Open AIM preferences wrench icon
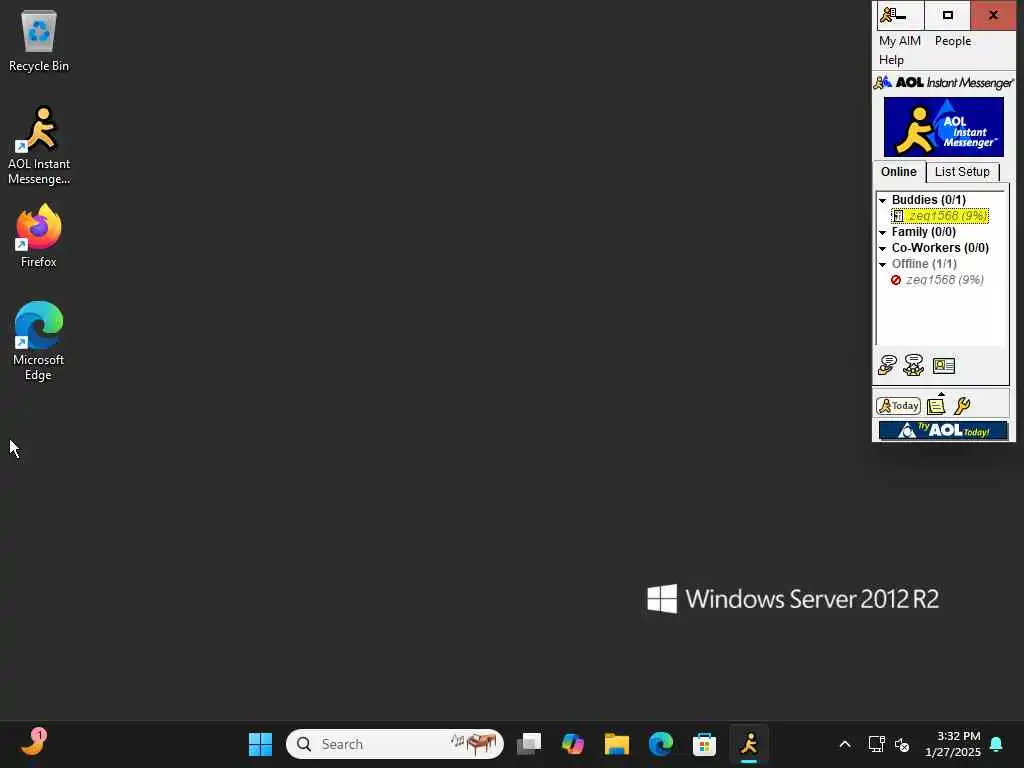1024x768 pixels. click(962, 406)
